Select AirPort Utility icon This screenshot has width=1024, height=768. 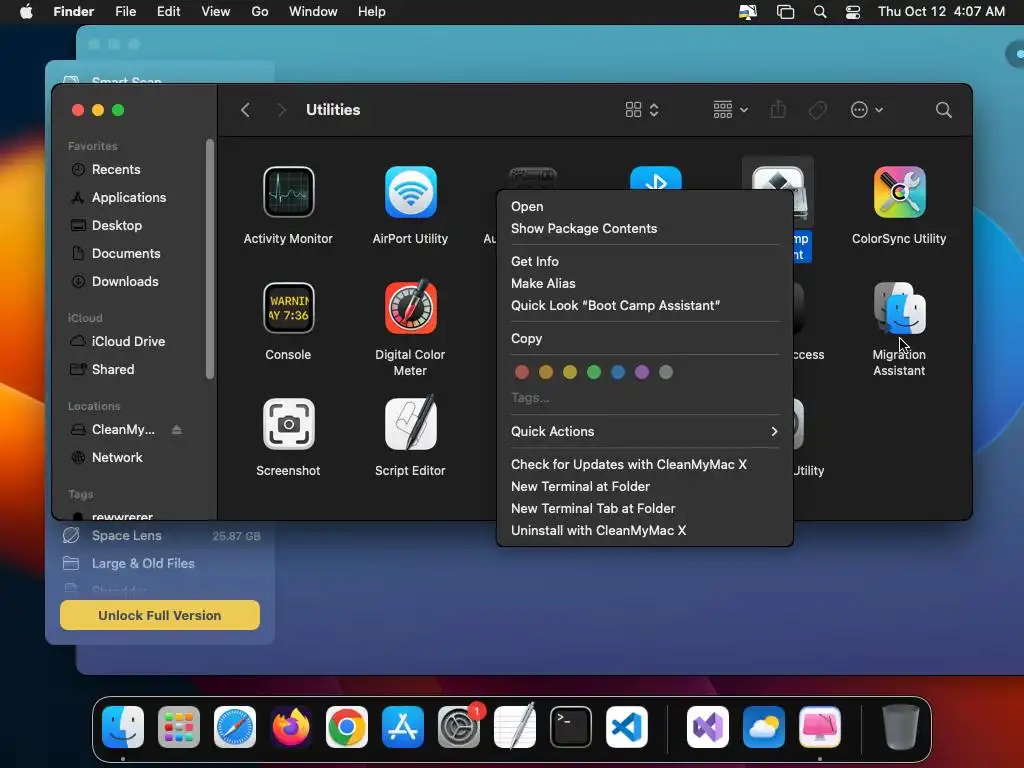410,192
